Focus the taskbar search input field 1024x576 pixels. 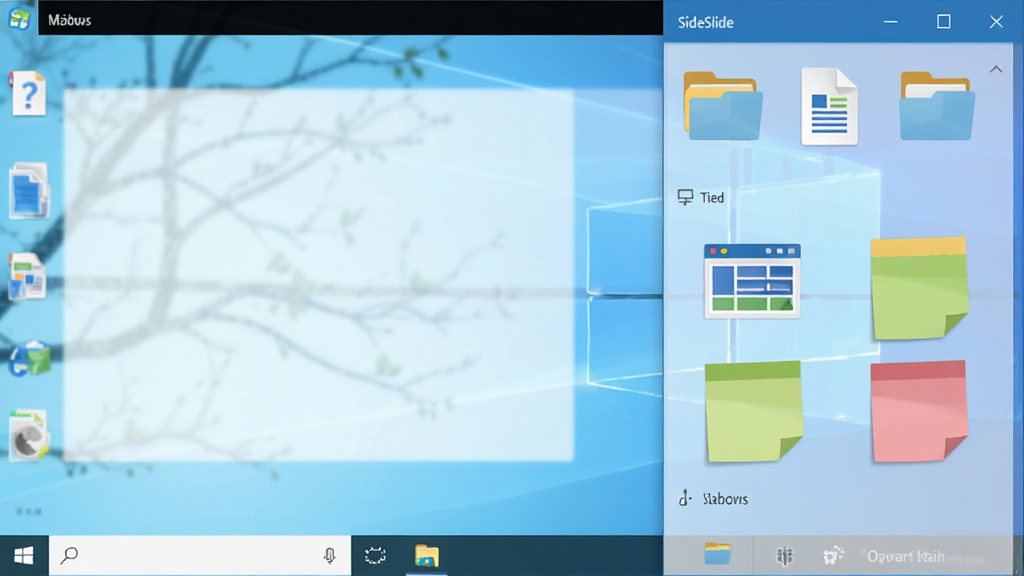click(200, 556)
